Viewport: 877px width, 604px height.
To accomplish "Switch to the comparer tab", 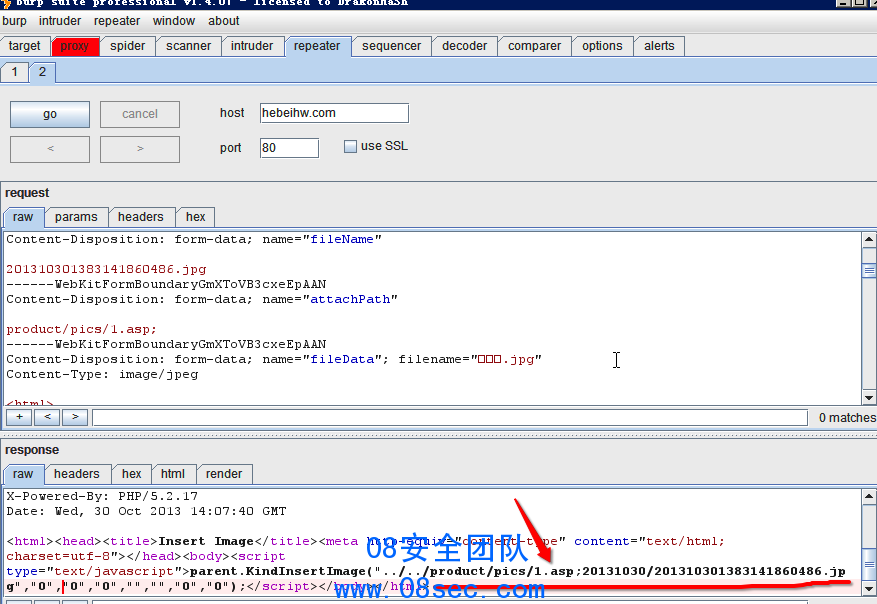I will [534, 46].
